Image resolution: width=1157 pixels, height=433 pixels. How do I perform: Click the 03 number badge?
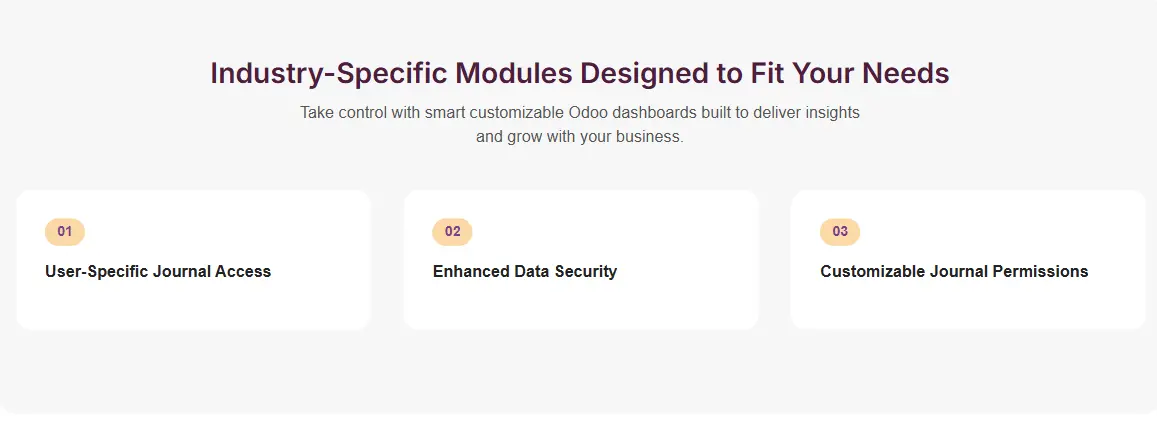[x=840, y=232]
